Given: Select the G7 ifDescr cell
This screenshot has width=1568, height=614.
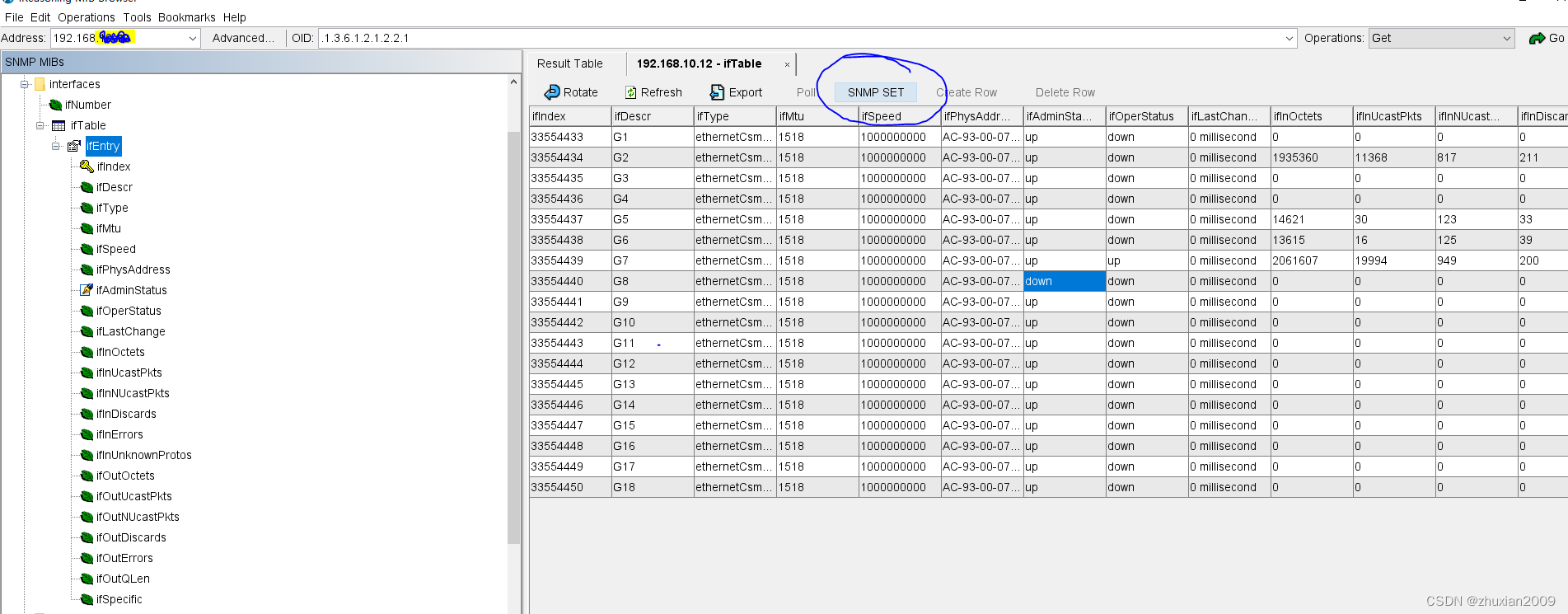Looking at the screenshot, I should [653, 260].
